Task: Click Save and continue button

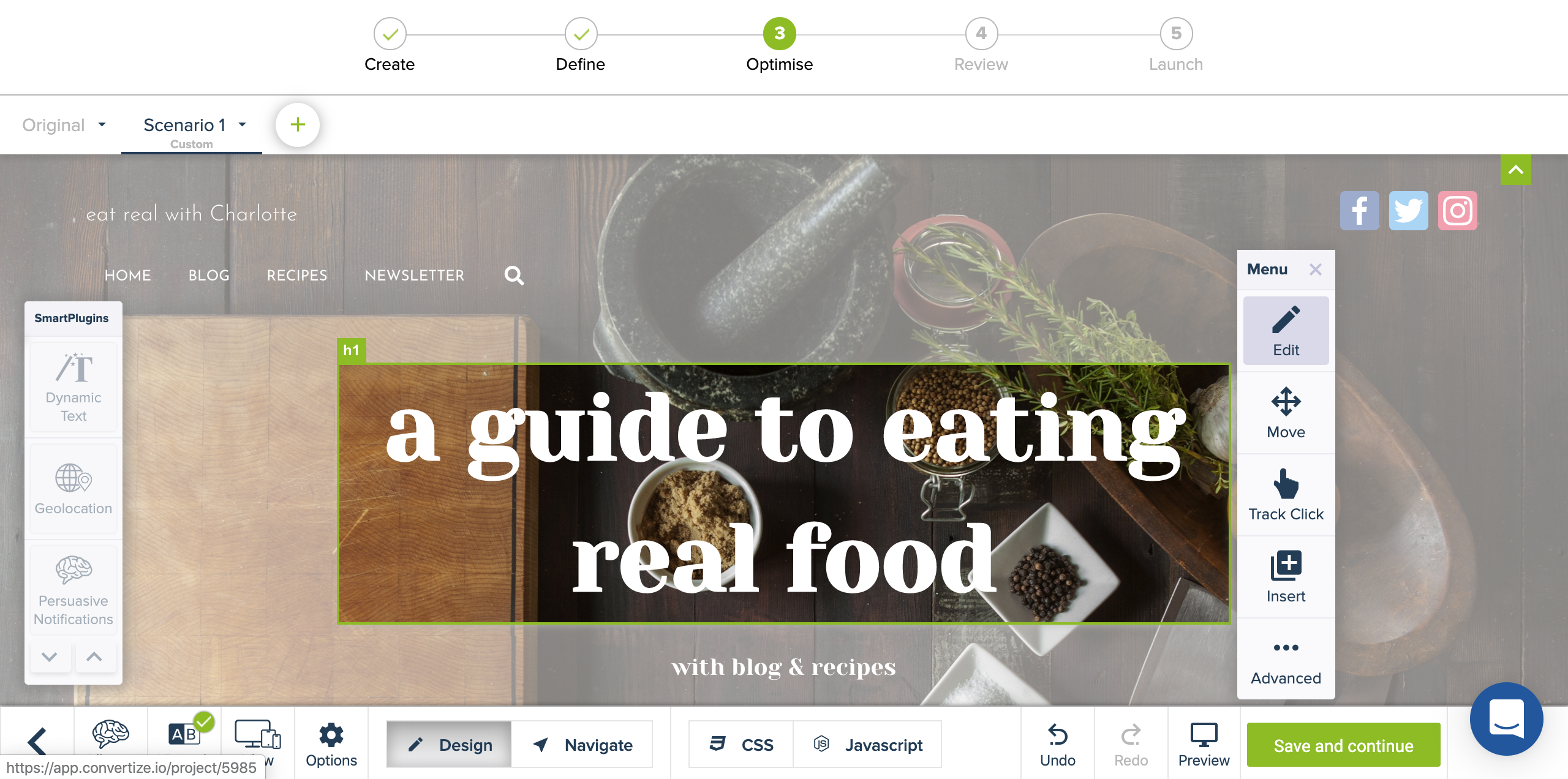Action: 1343,745
